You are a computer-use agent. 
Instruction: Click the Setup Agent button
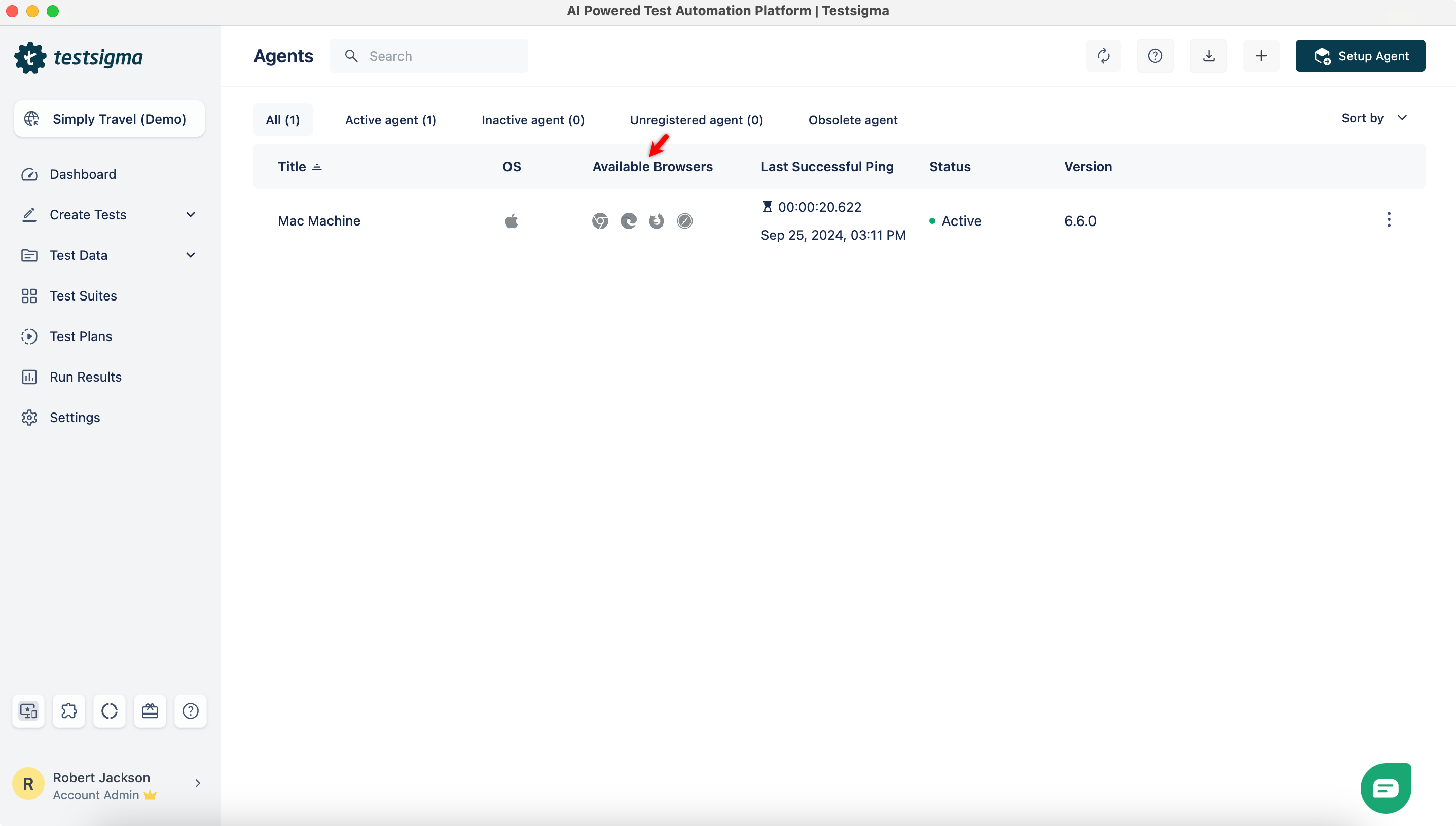pos(1360,56)
